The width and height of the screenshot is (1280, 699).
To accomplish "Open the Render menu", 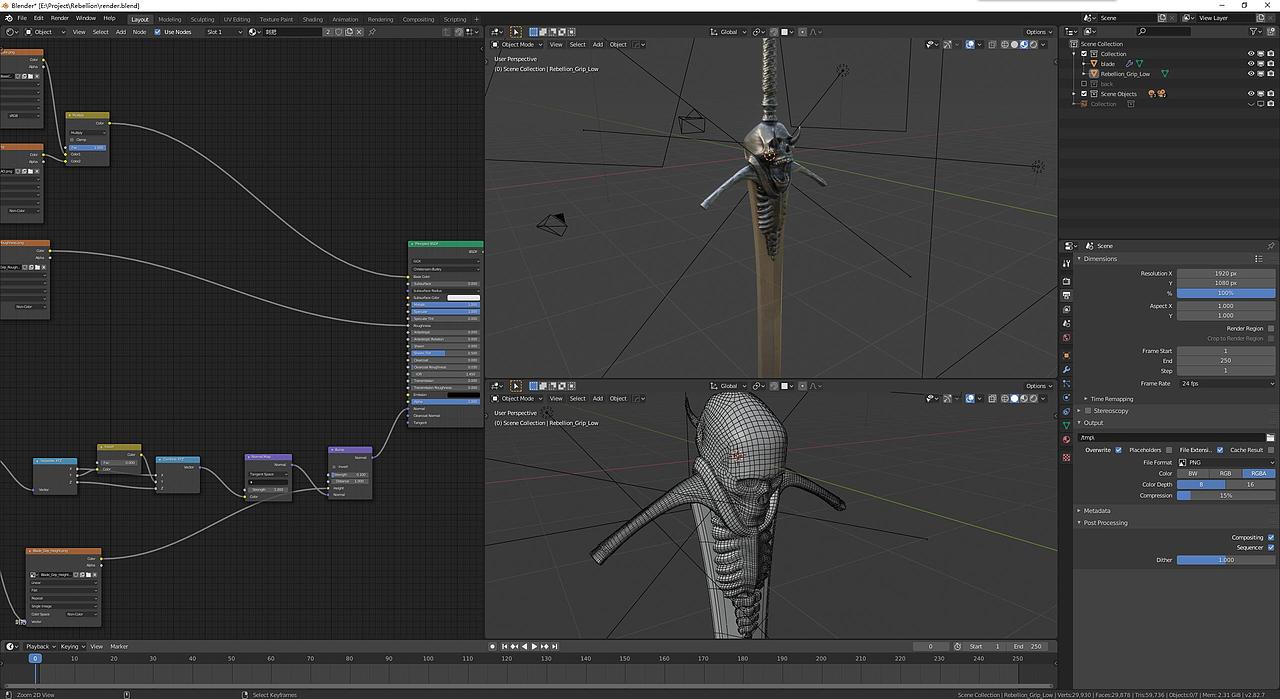I will pos(60,18).
